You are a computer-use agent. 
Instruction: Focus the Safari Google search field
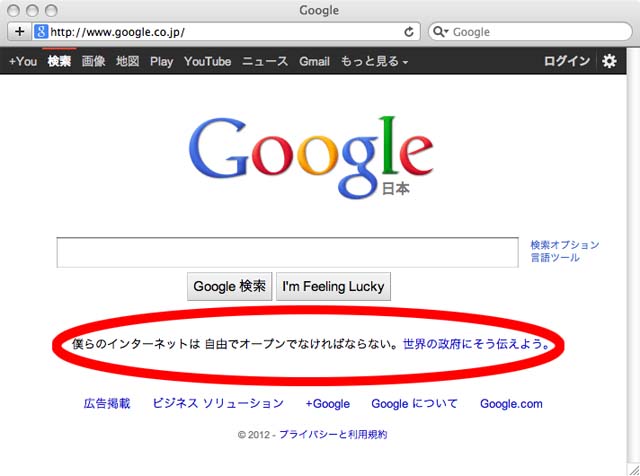[530, 31]
